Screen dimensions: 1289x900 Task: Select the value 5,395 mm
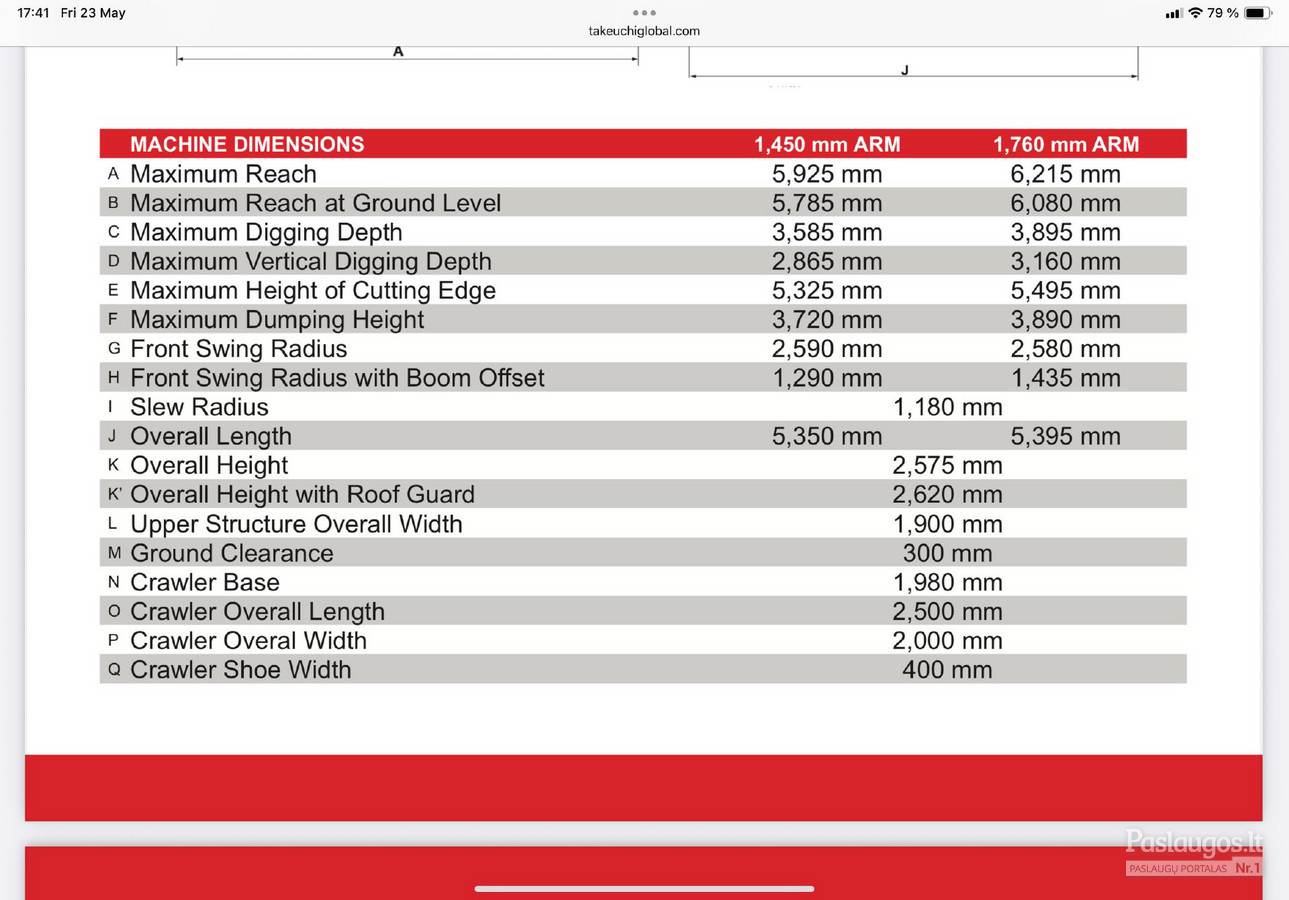pyautogui.click(x=1066, y=436)
